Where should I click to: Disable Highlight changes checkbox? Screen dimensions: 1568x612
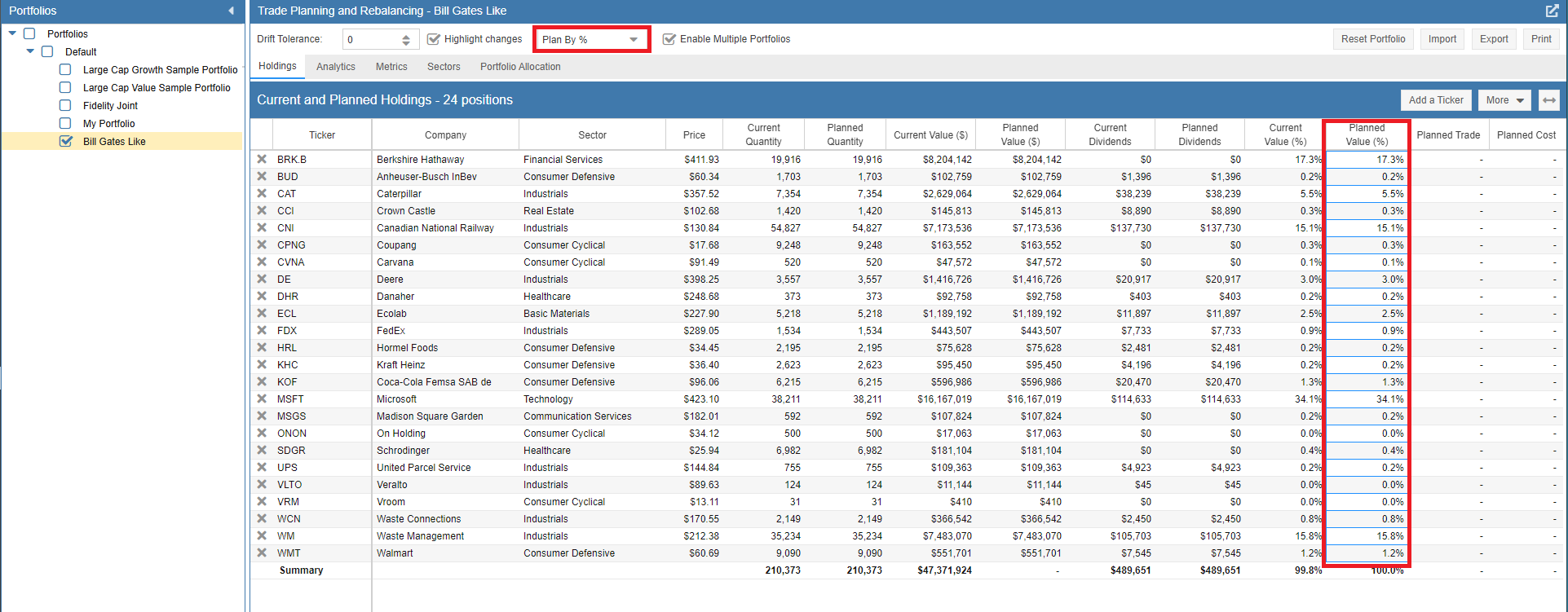pos(434,39)
